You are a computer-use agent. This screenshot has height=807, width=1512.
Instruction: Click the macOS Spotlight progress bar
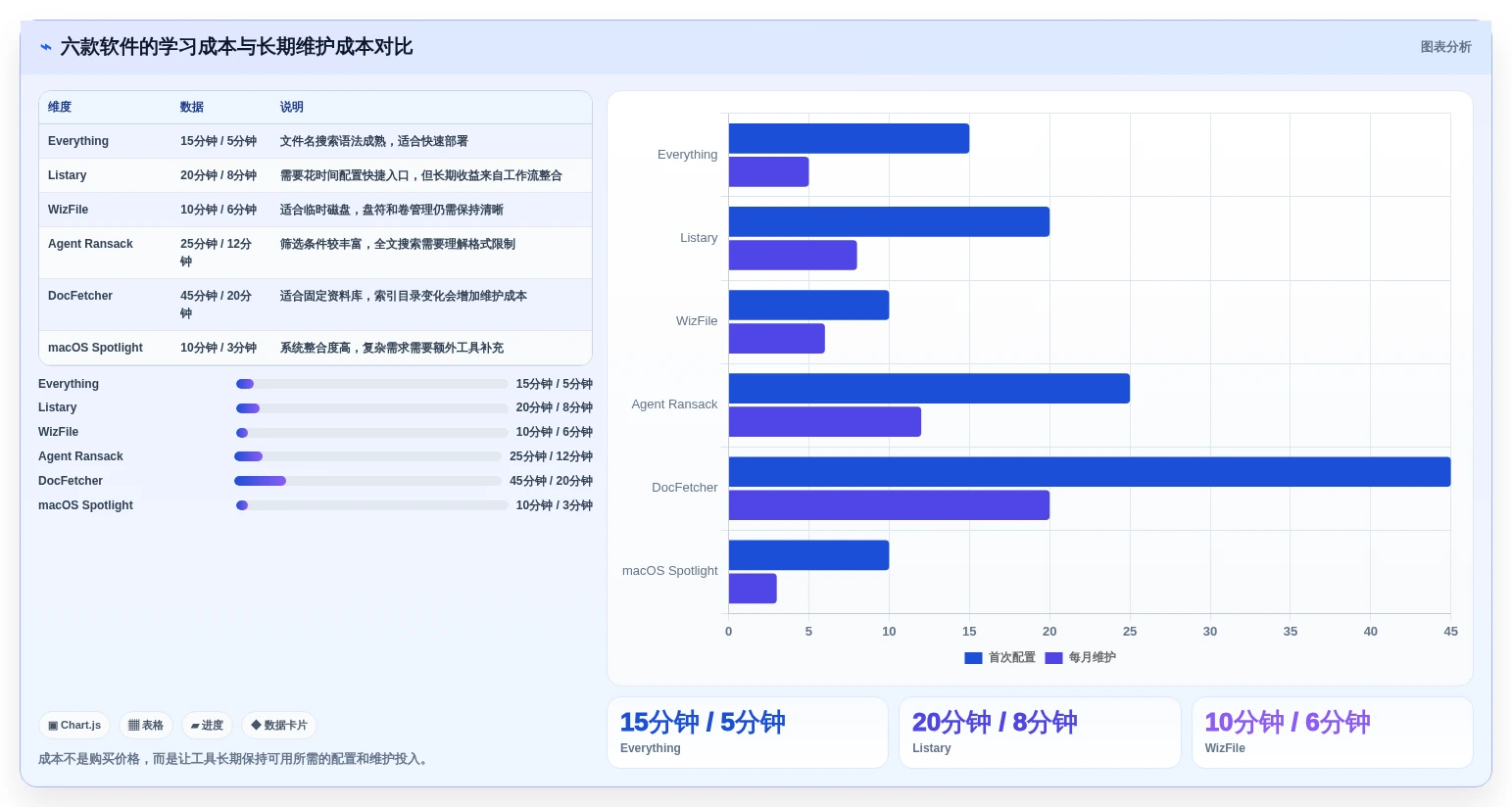pyautogui.click(x=372, y=505)
